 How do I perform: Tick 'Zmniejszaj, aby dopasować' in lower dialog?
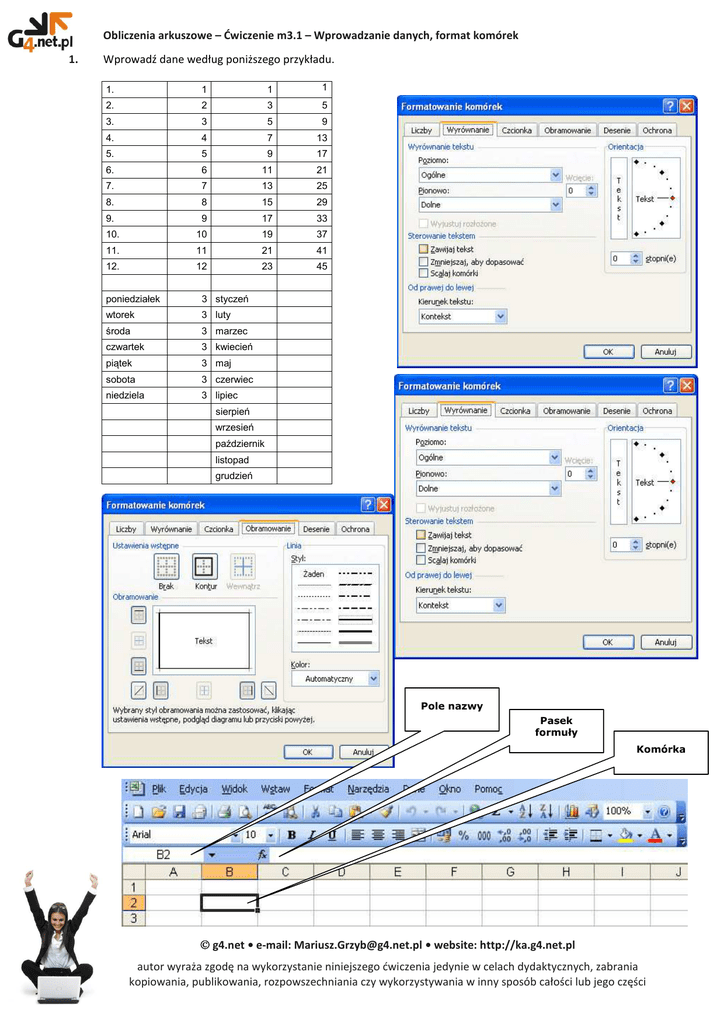421,548
